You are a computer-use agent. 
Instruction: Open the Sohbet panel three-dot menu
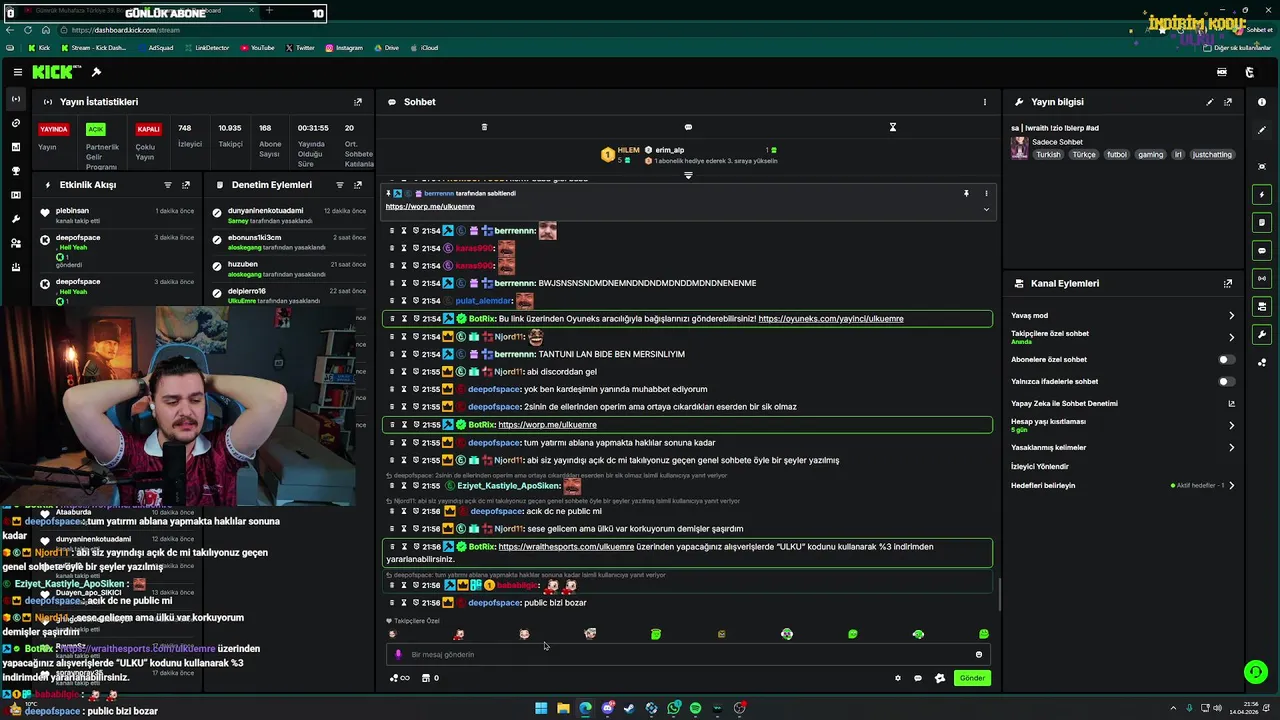984,102
